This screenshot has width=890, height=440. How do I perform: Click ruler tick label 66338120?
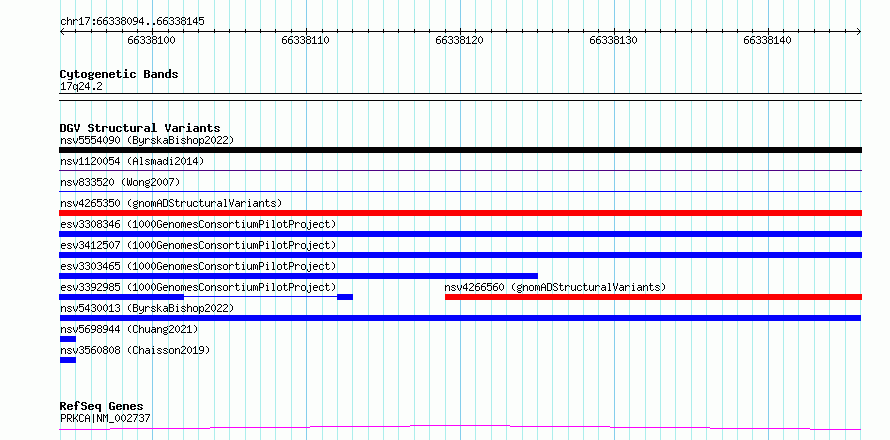[459, 40]
